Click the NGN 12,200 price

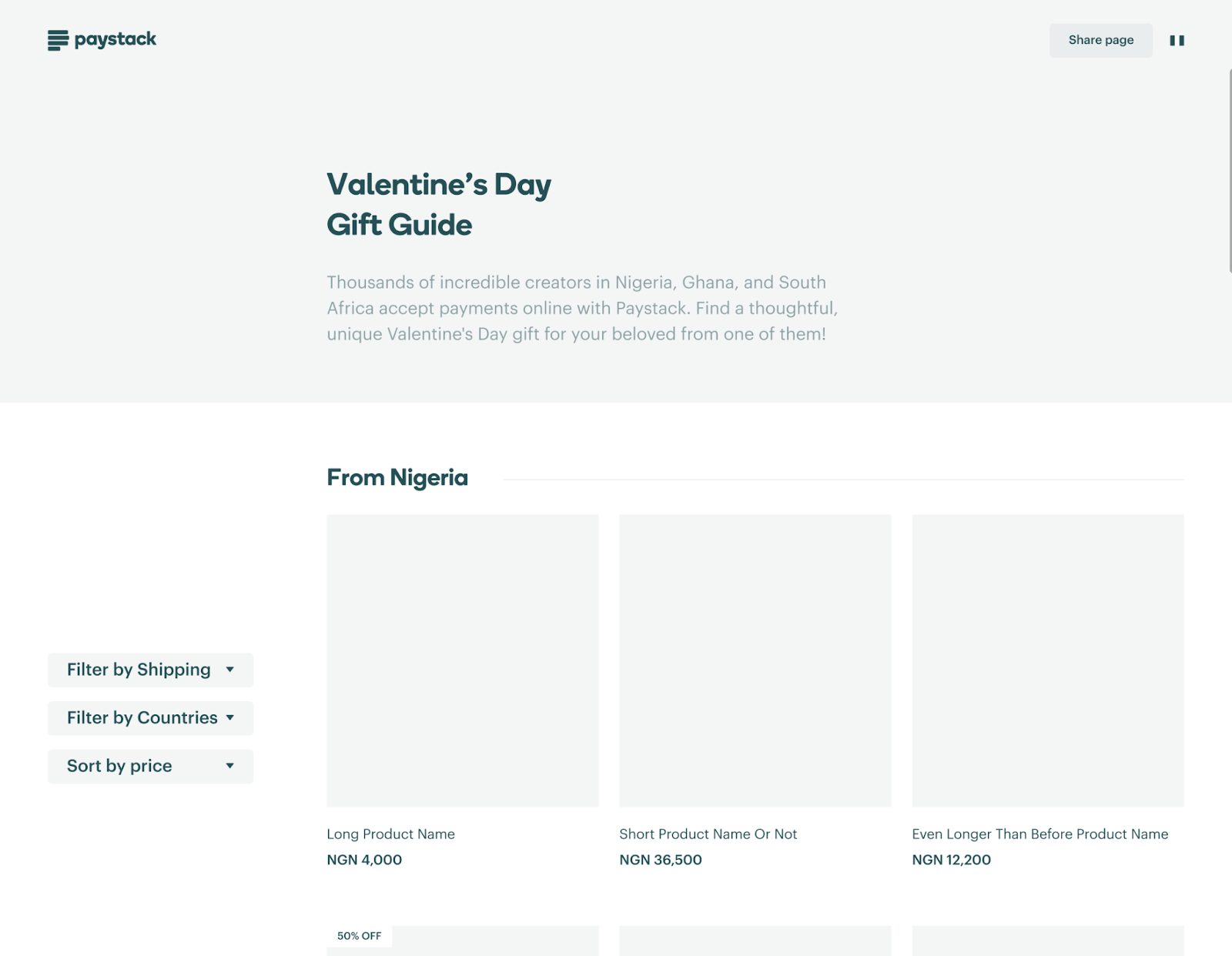pos(951,860)
